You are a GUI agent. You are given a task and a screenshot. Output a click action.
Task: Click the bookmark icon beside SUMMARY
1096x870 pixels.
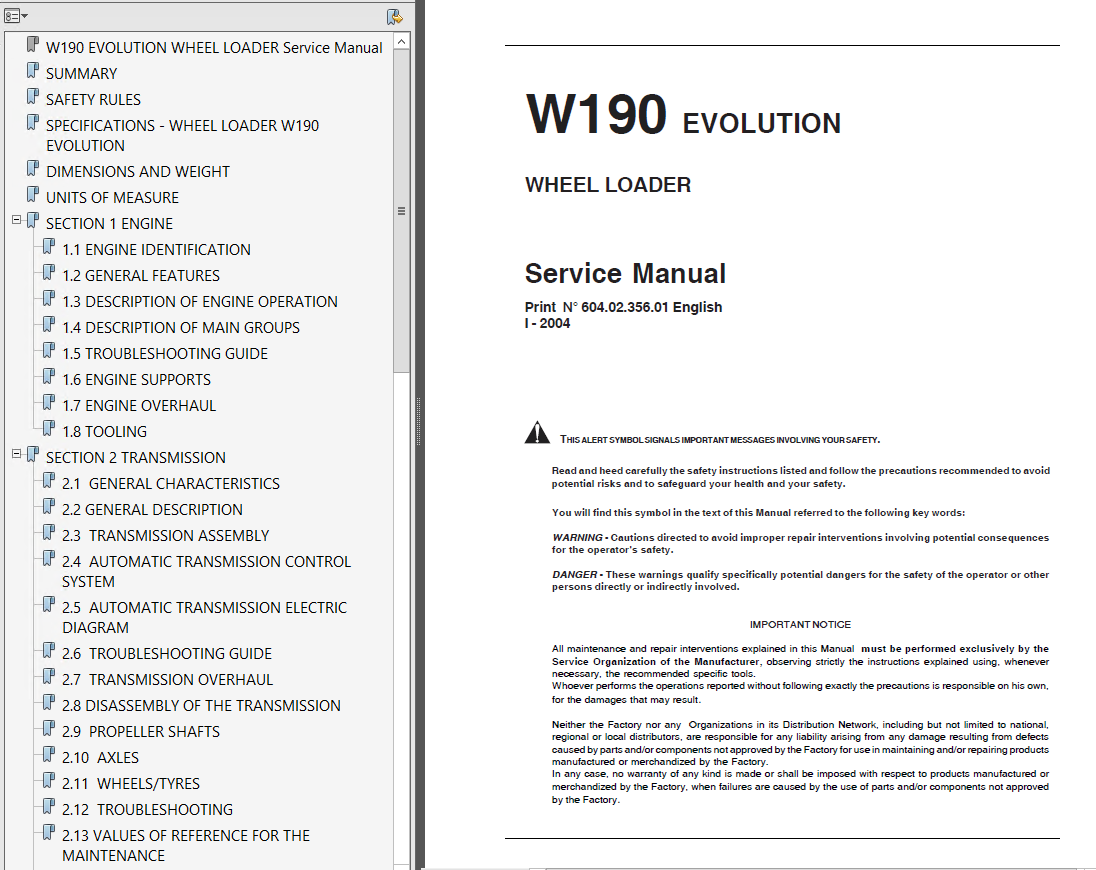[x=33, y=71]
